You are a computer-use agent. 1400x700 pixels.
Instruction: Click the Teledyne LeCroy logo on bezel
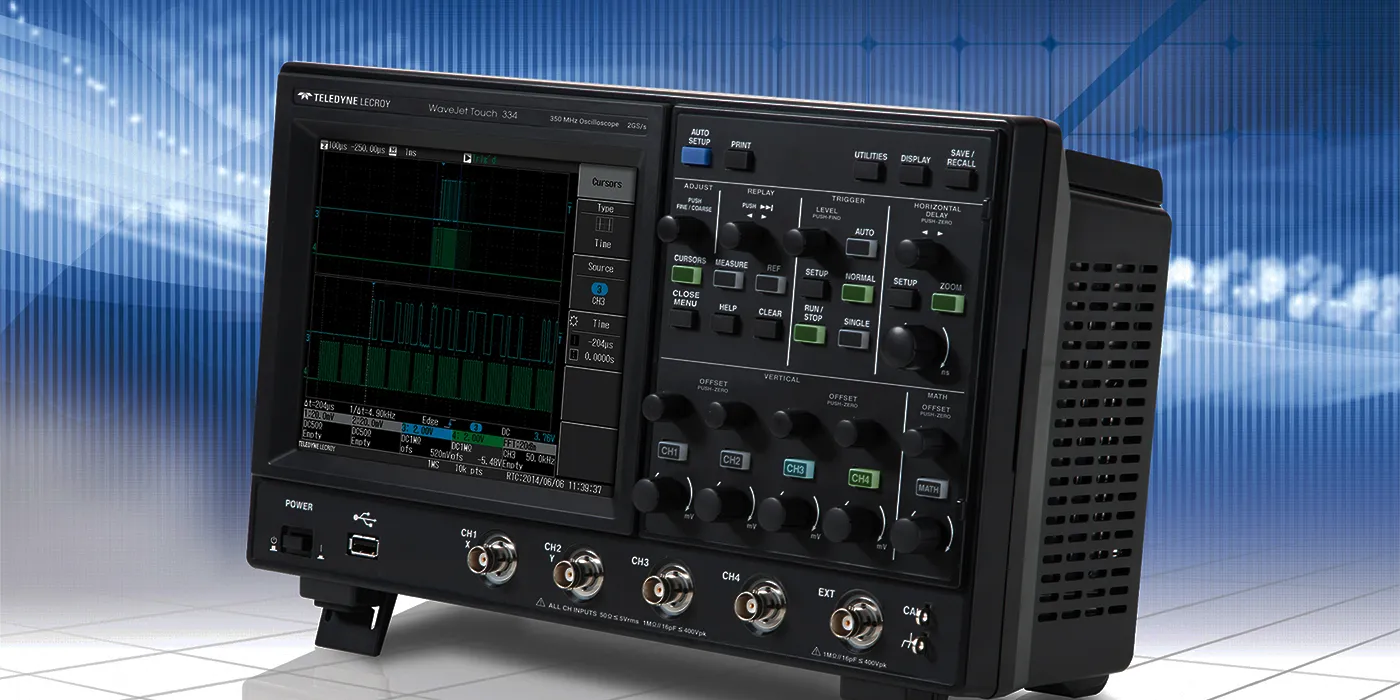[x=344, y=101]
